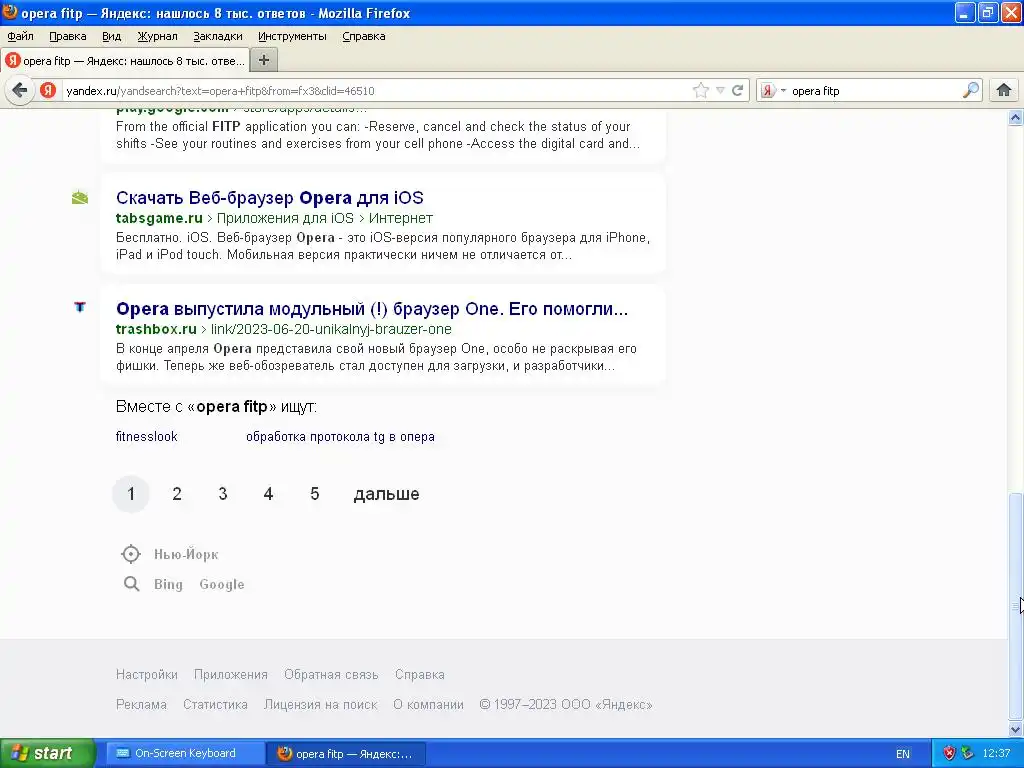This screenshot has width=1024, height=768.
Task: Click the «Яндекс» copyright link
Action: coord(624,705)
